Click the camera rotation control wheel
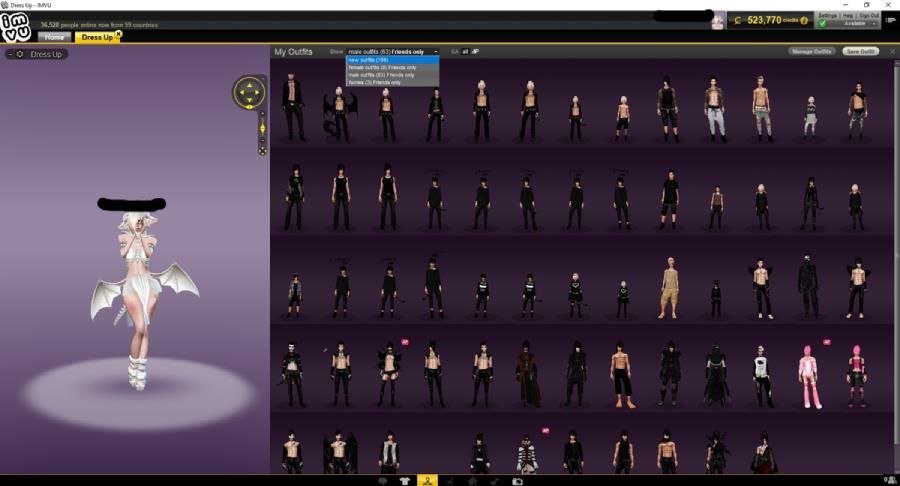This screenshot has height=486, width=900. pos(248,93)
